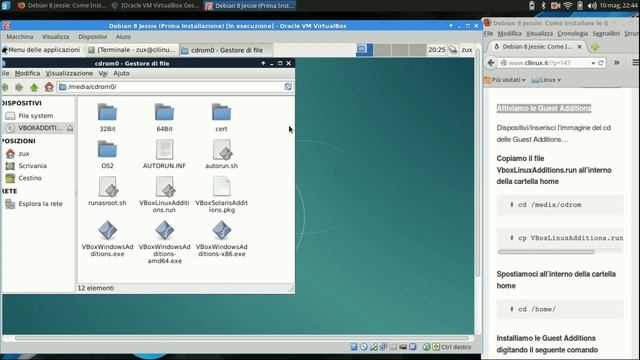Go back in file manager toolbar
This screenshot has height=360, width=640.
pos(5,87)
